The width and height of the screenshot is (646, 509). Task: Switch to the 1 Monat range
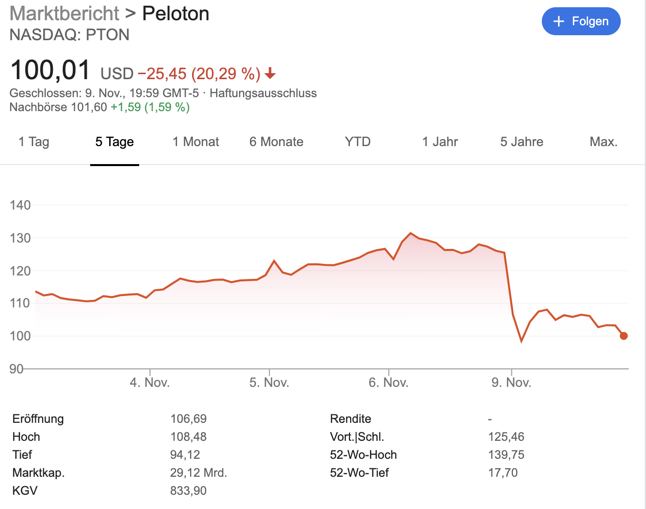pyautogui.click(x=196, y=142)
